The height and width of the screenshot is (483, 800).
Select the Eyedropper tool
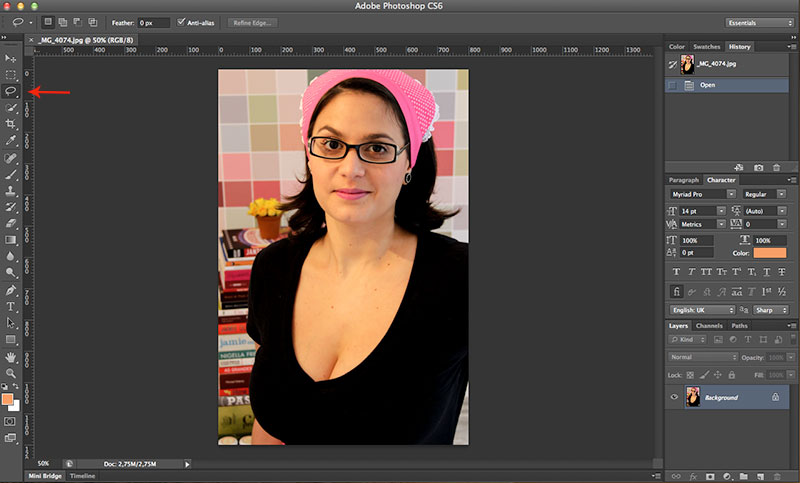11,140
